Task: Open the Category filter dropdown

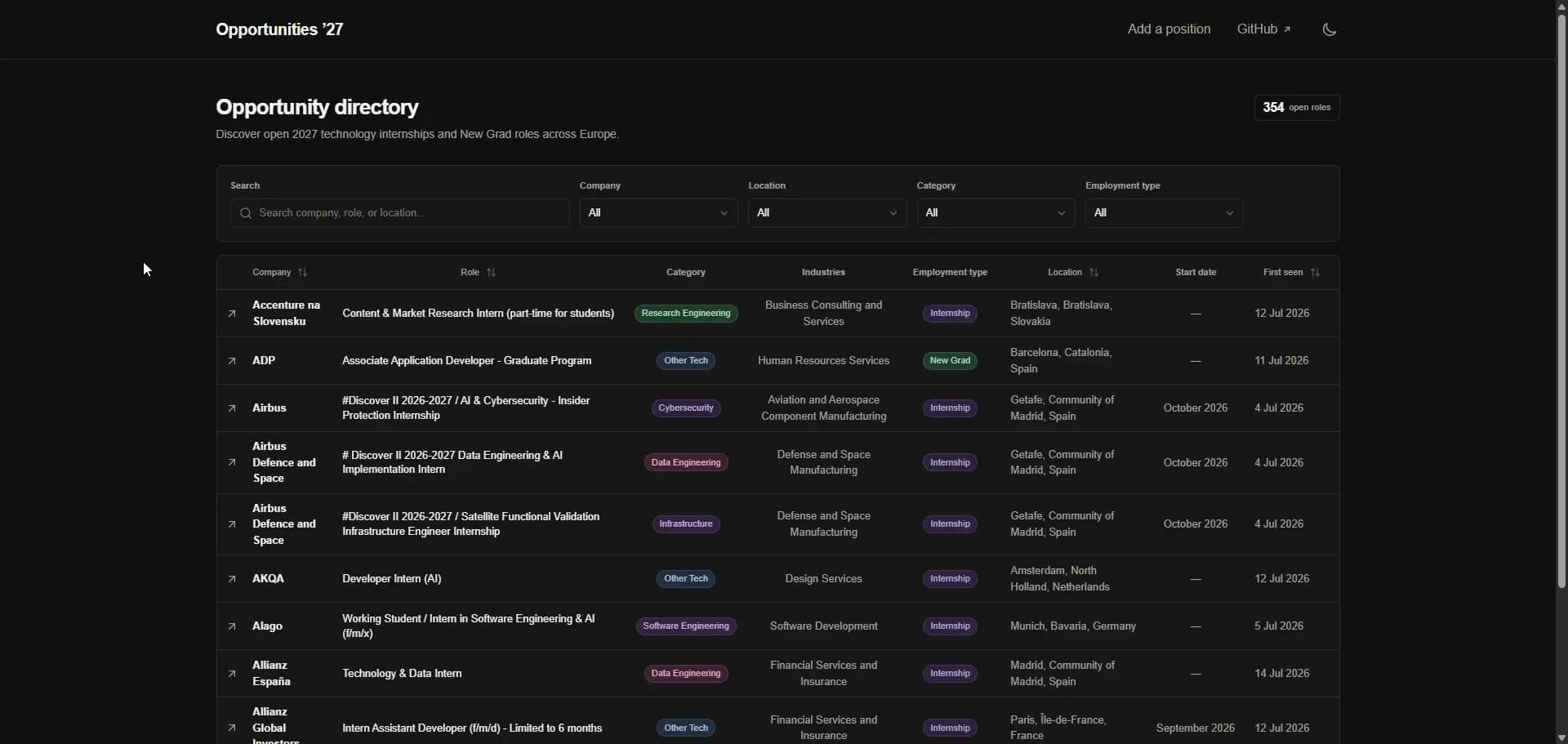Action: coord(996,213)
